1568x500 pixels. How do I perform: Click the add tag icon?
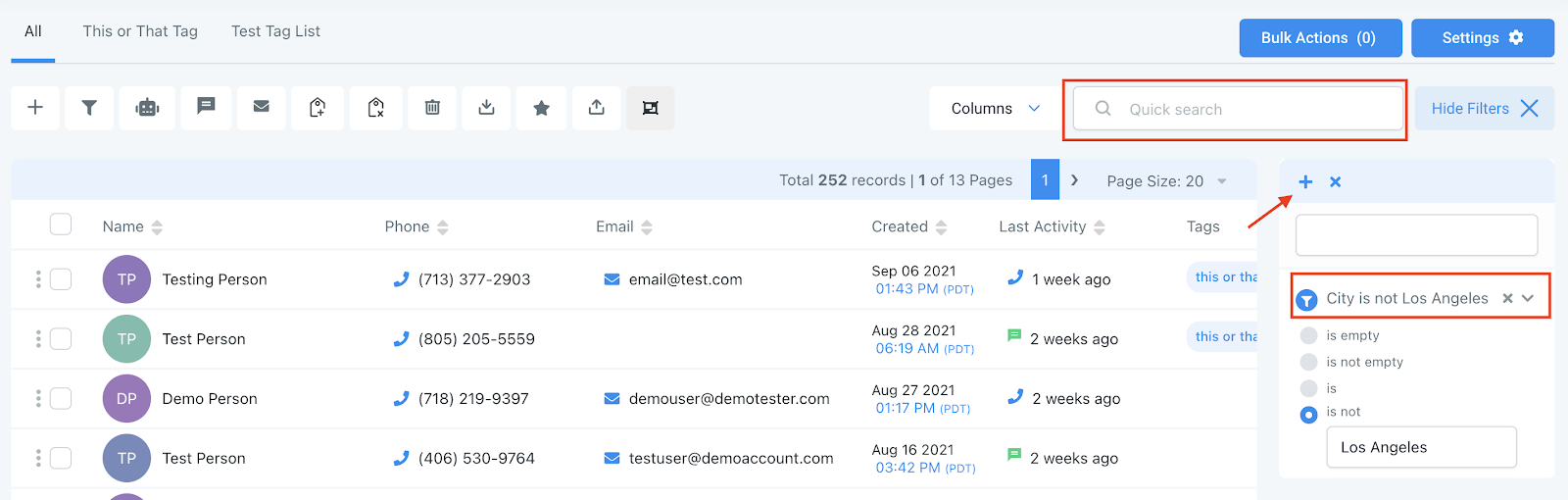coord(318,108)
